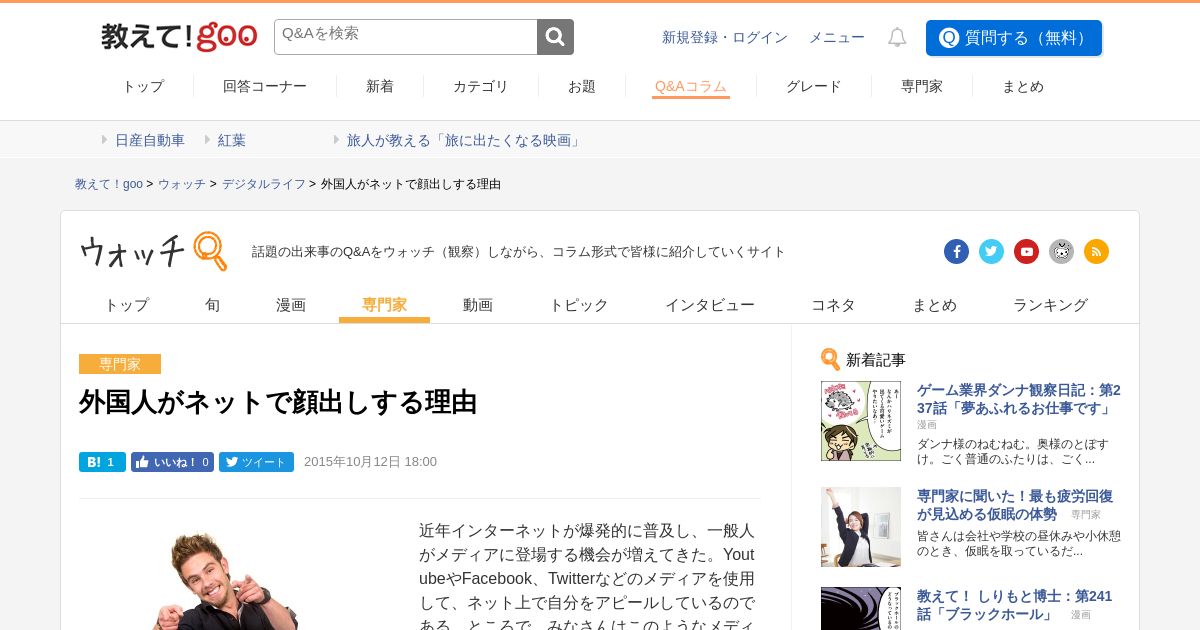
Task: Open article ゲーム業界ダンナ観察日記：第237話
Action: coord(1019,399)
